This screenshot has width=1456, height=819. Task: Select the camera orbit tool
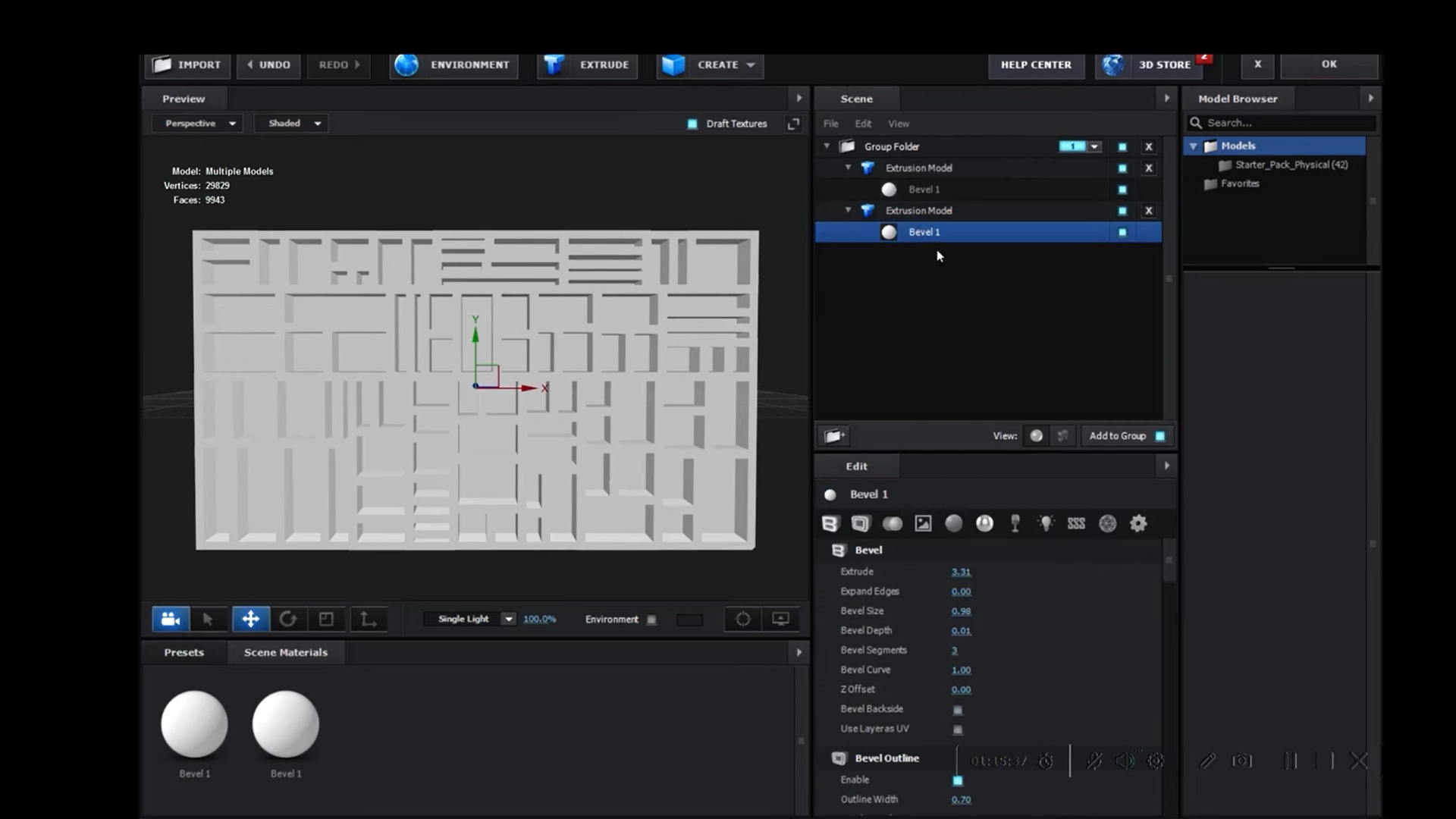(x=171, y=620)
